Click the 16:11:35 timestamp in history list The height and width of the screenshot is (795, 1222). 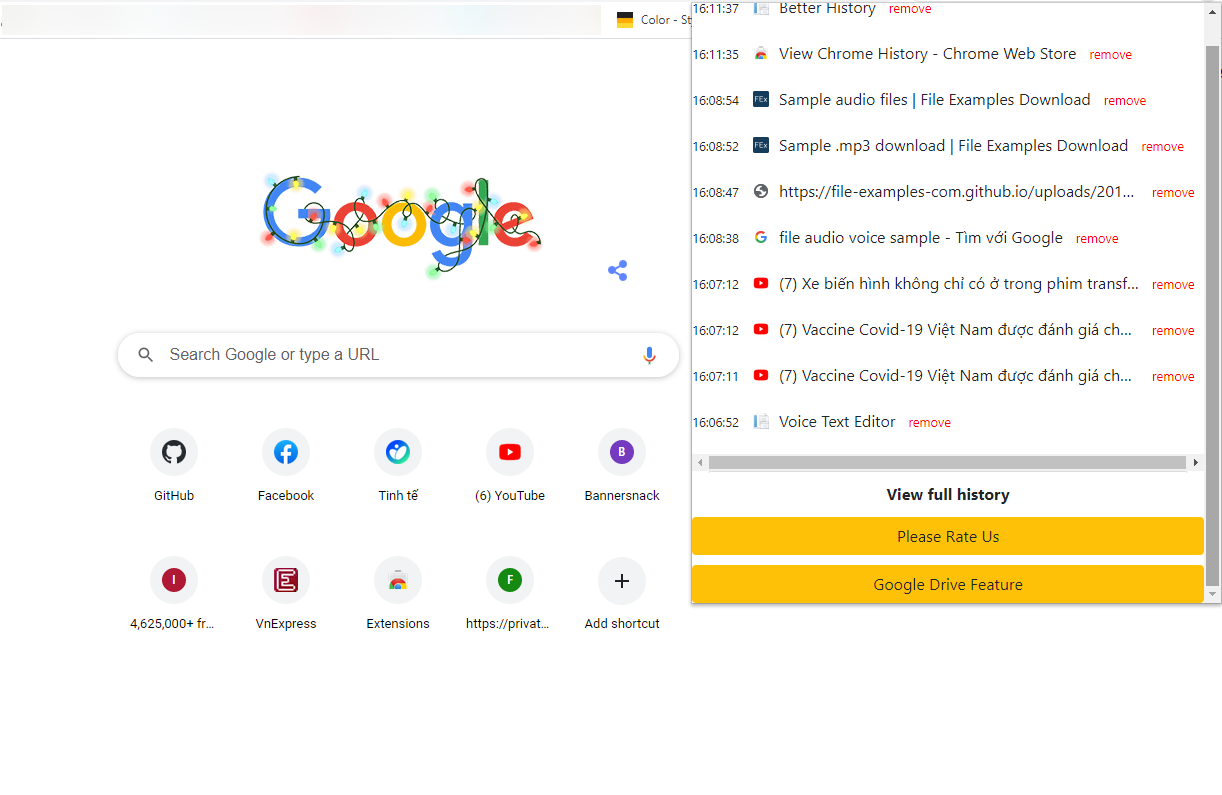click(716, 55)
